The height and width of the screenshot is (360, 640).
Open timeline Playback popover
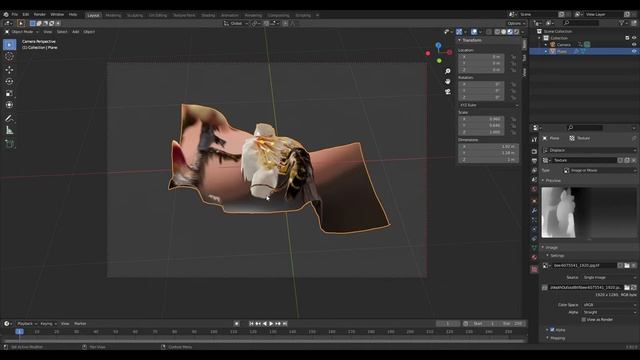click(27, 324)
